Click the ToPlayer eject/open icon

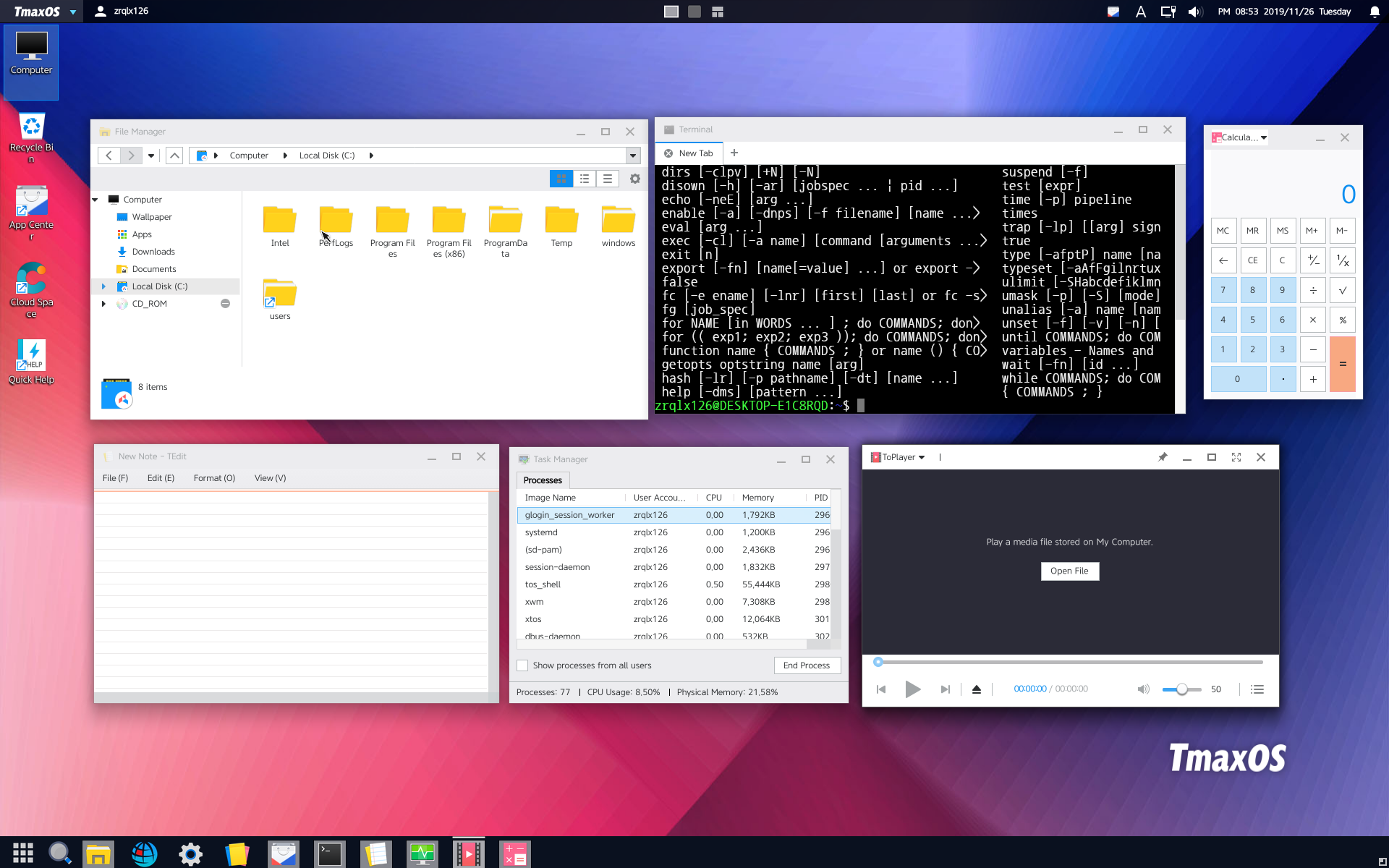977,689
